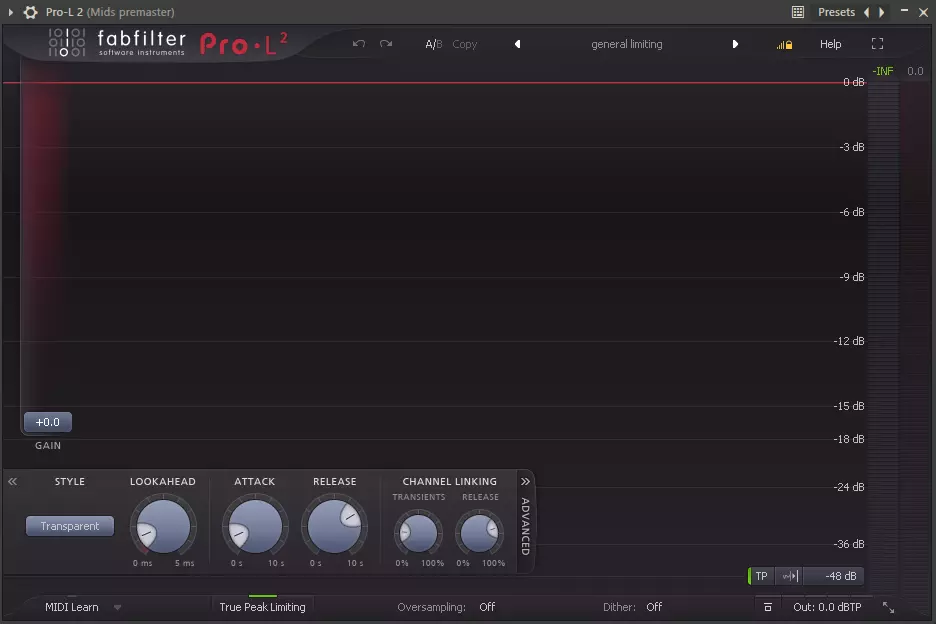The width and height of the screenshot is (936, 624).
Task: Open the Transparent style selector
Action: (x=70, y=526)
